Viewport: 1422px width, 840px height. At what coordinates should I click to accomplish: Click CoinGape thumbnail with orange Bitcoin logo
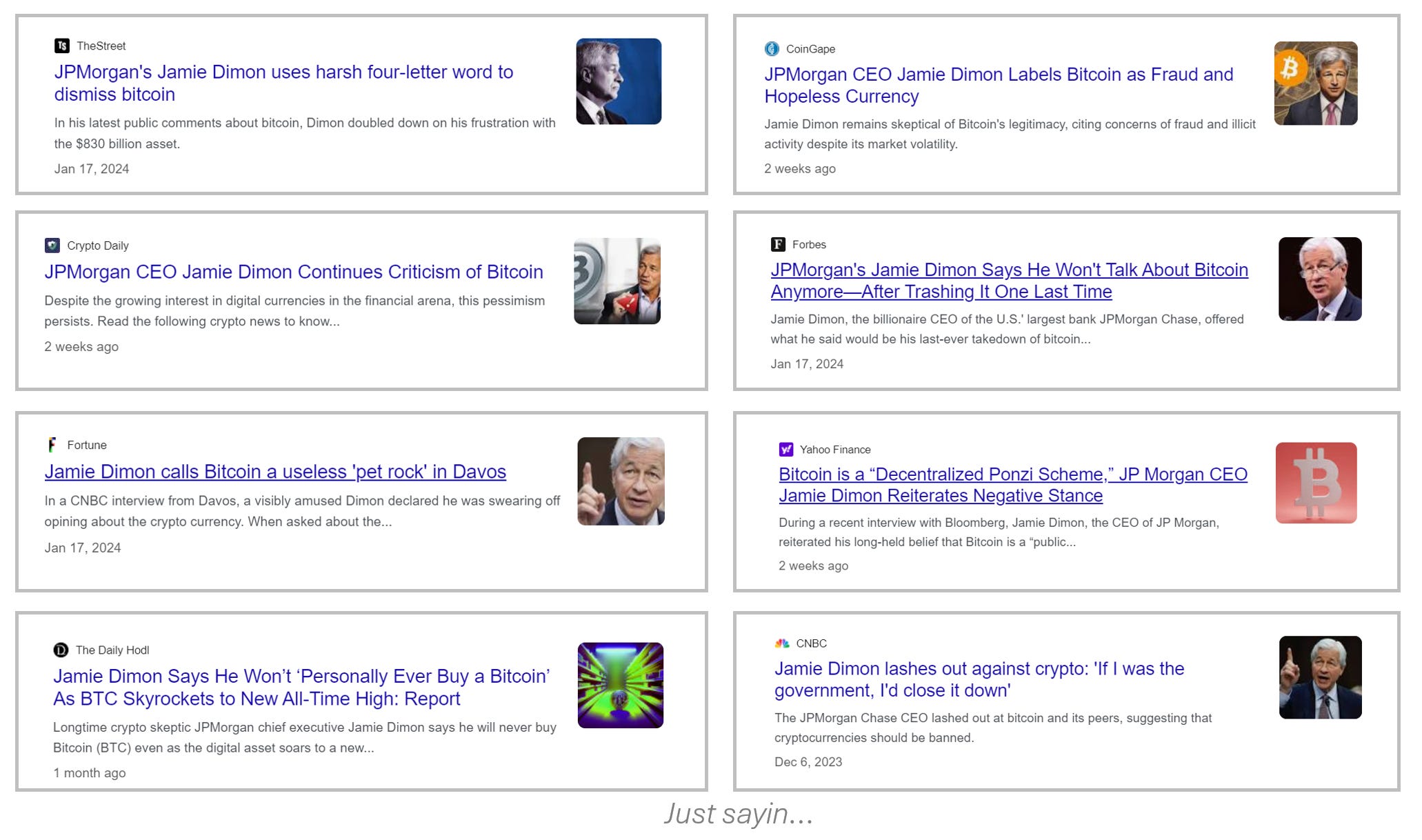[1315, 83]
